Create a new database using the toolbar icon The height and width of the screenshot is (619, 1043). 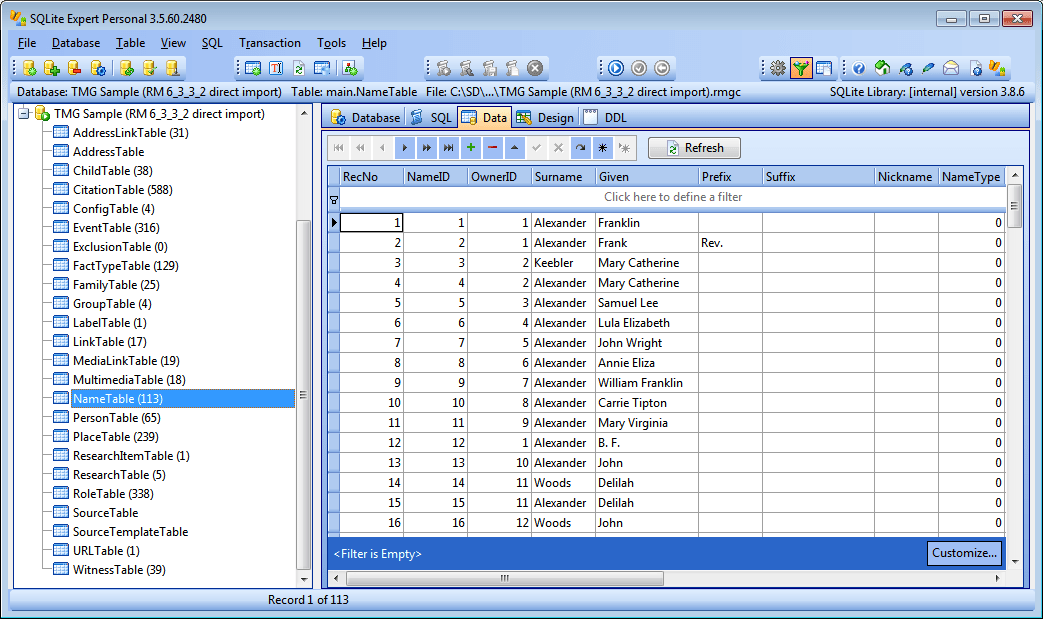pos(29,68)
